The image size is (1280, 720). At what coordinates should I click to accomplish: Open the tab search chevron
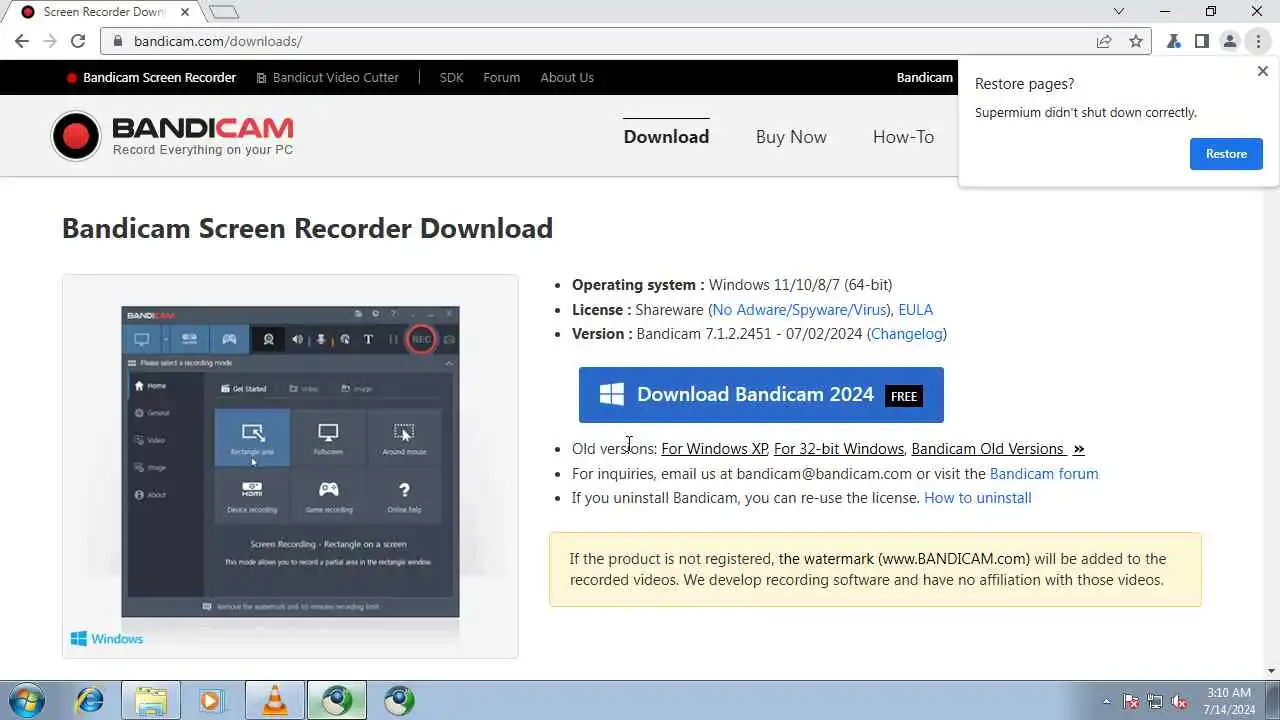pyautogui.click(x=1119, y=12)
